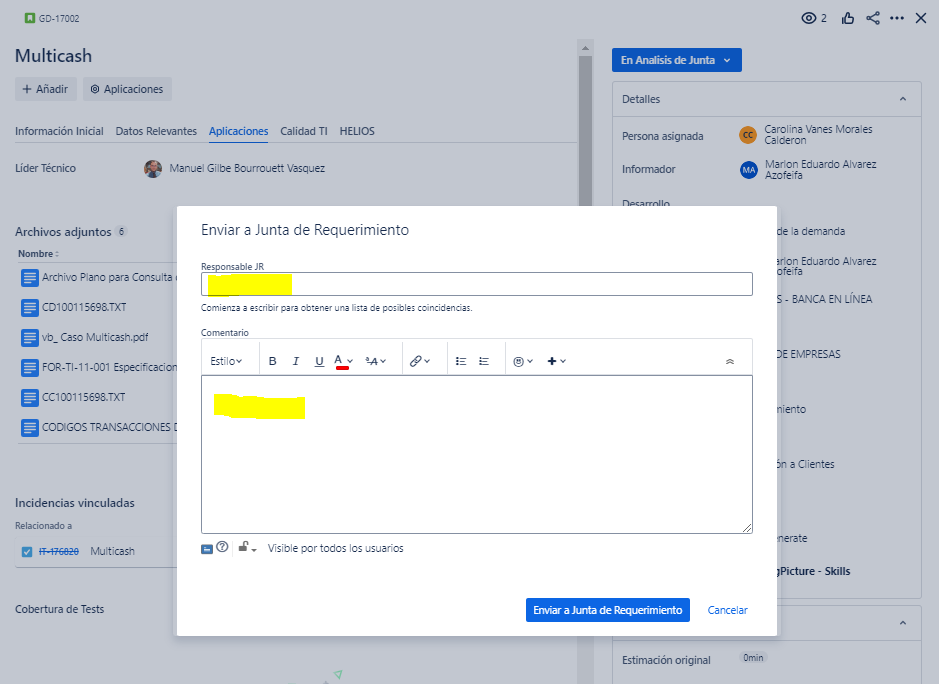
Task: Apply the red text color swatch
Action: [x=342, y=368]
